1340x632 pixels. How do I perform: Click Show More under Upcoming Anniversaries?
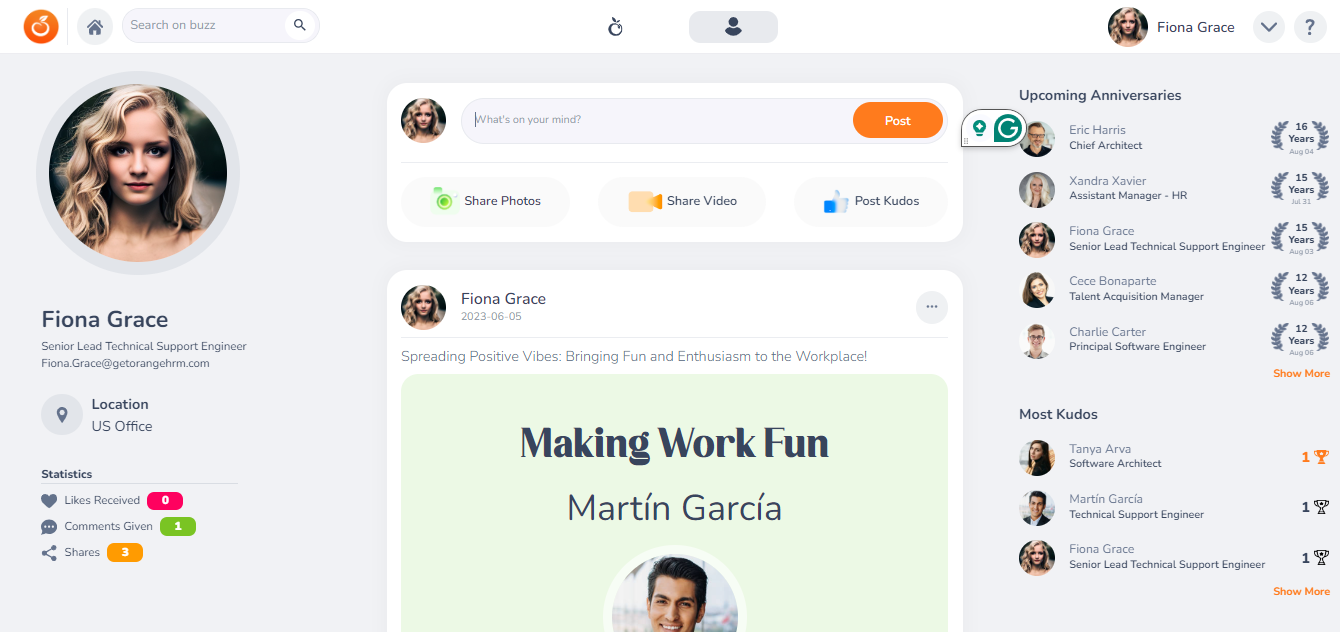coord(1301,373)
